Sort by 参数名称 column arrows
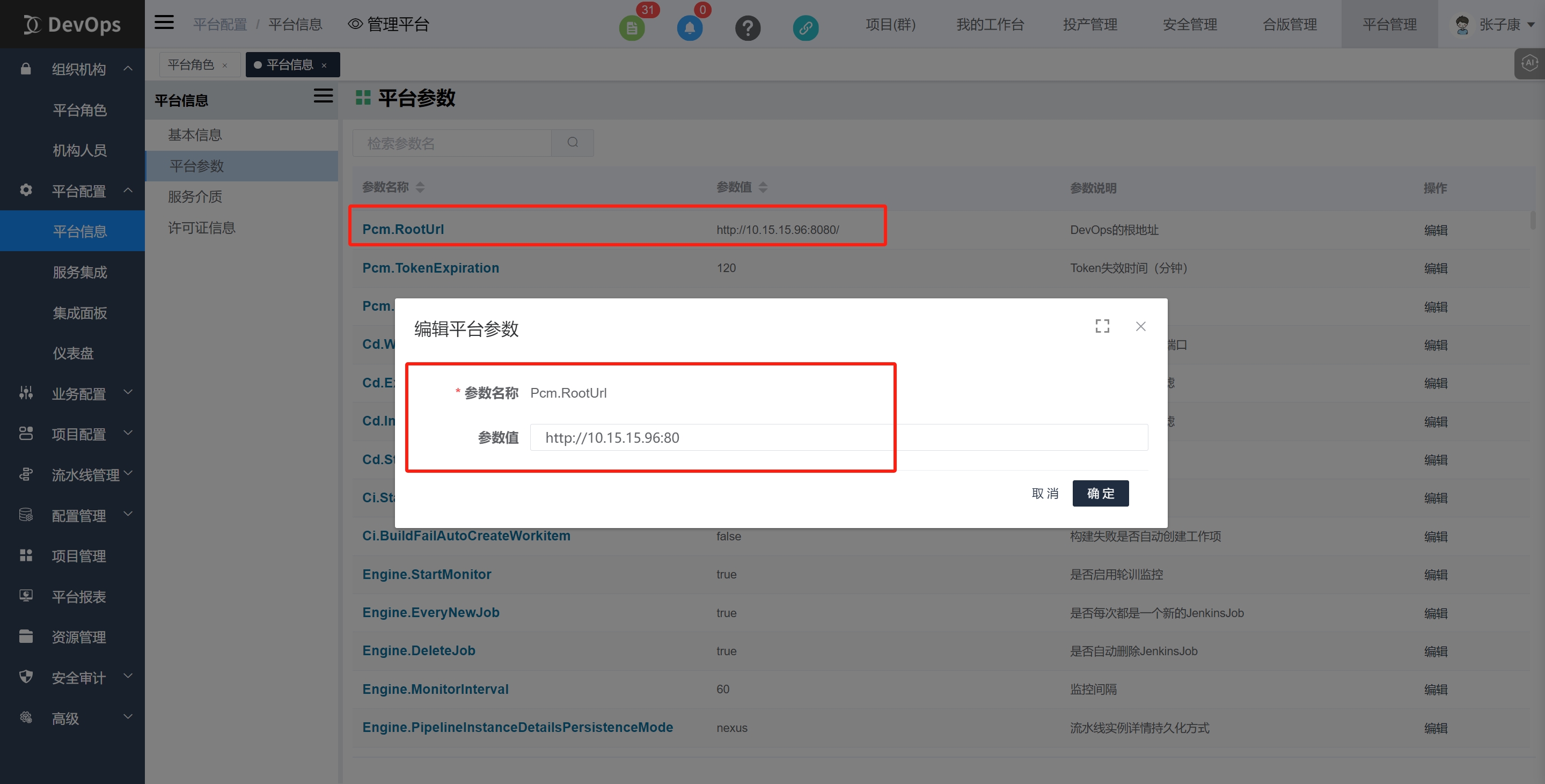The width and height of the screenshot is (1545, 784). (x=420, y=187)
